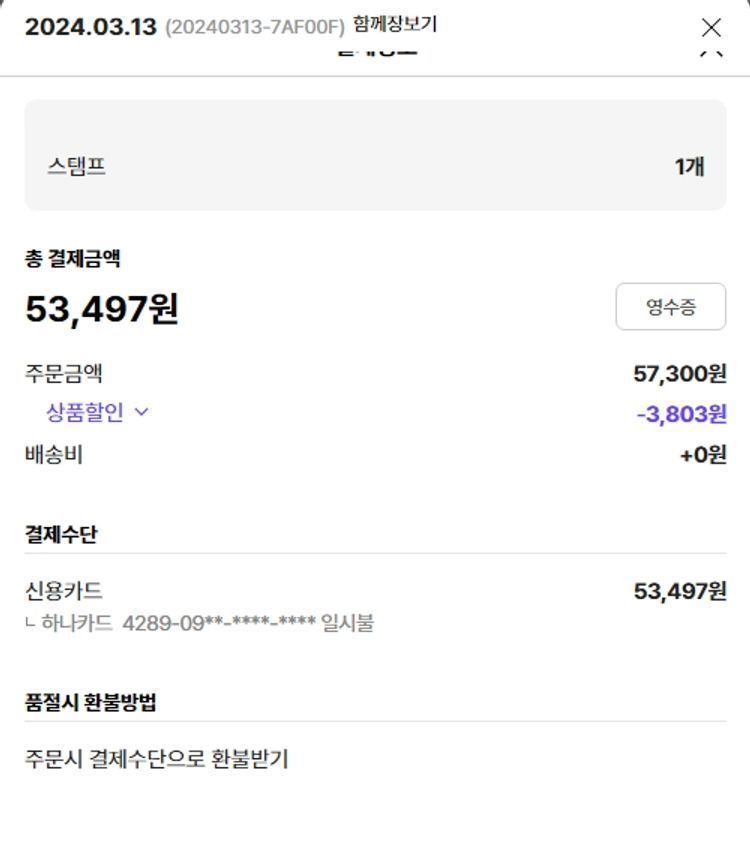Viewport: 750px width, 854px height.
Task: Close the order detail panel with X
Action: click(x=711, y=27)
